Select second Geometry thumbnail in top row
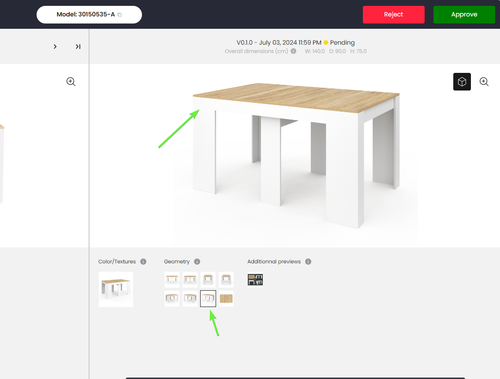This screenshot has width=500, height=379. pyautogui.click(x=190, y=280)
